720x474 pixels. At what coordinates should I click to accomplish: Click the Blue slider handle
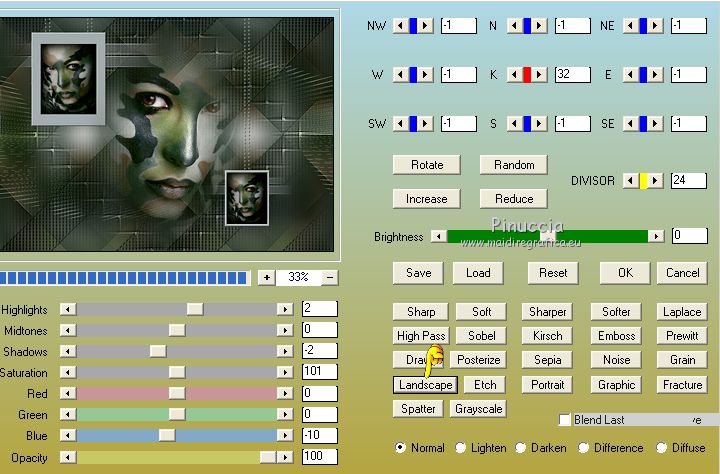[167, 435]
